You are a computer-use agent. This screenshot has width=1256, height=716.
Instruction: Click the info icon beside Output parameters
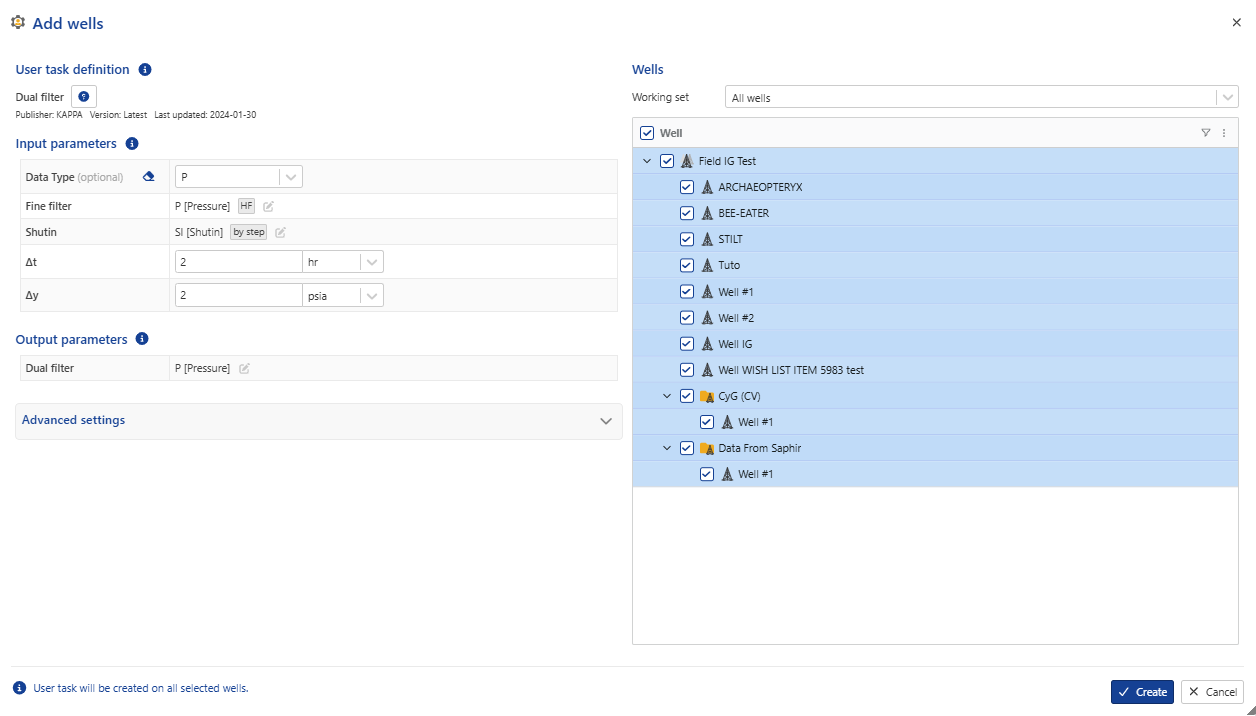141,339
